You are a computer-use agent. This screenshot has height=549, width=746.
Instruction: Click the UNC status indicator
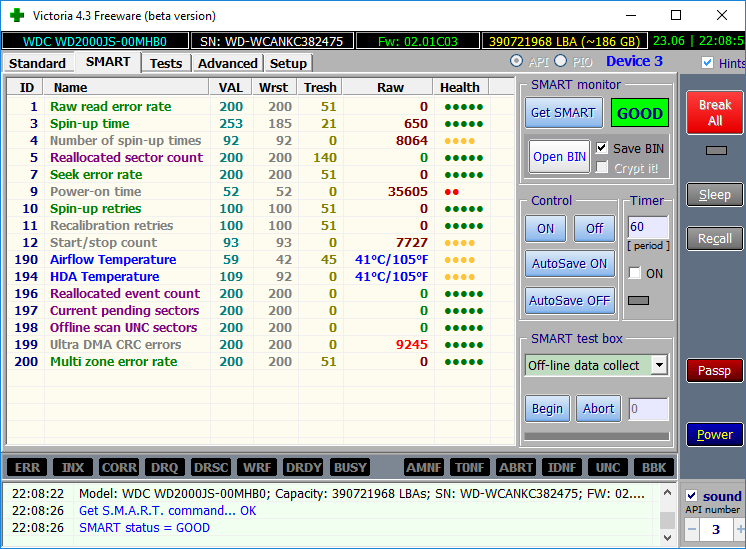point(608,468)
